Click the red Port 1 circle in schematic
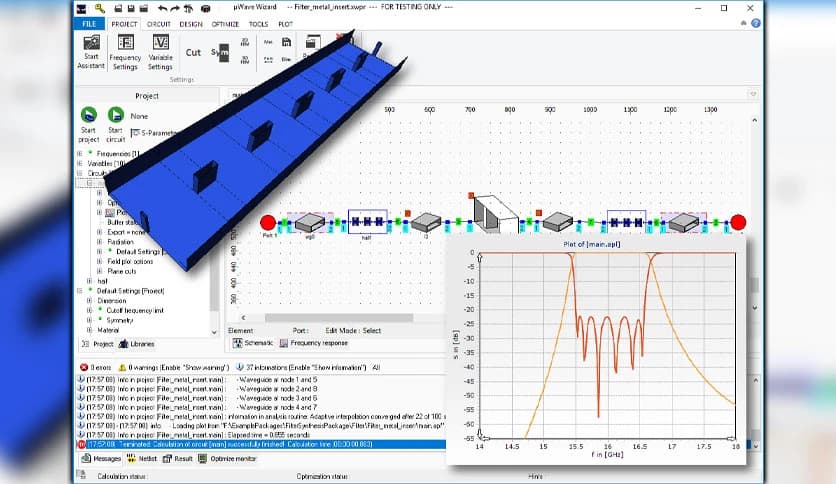Screen dimensions: 836x484 [x=268, y=223]
